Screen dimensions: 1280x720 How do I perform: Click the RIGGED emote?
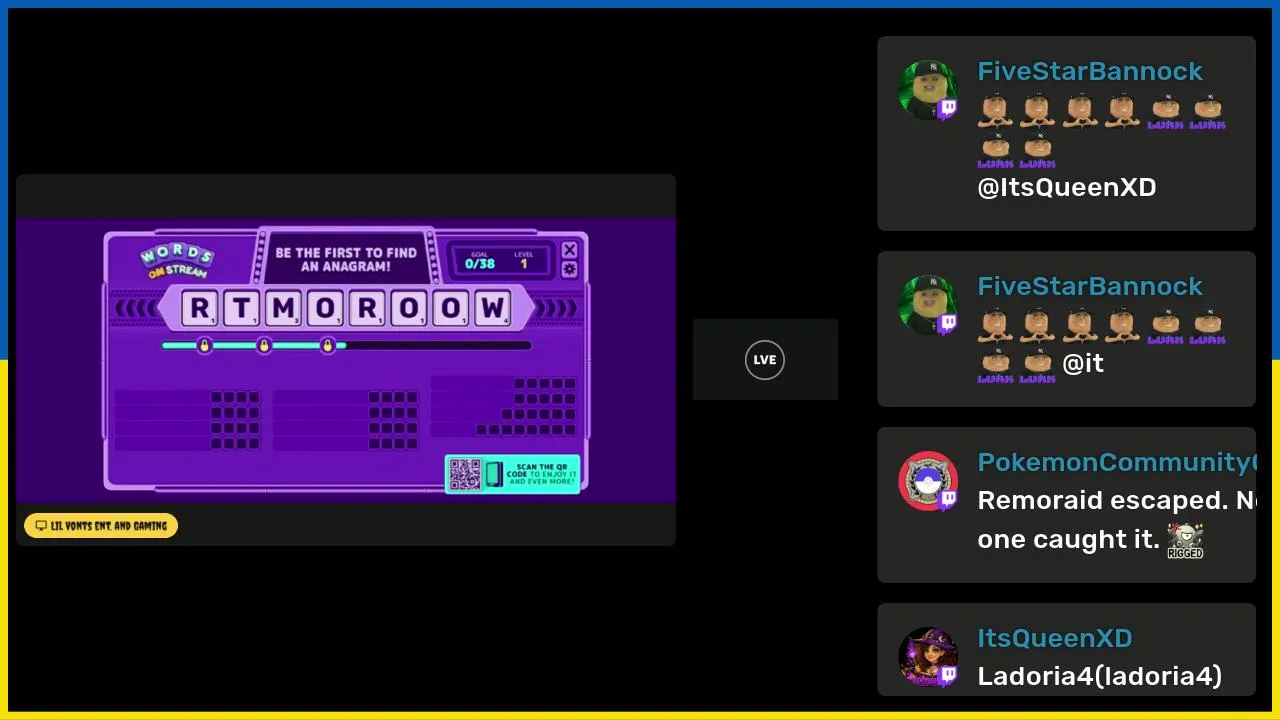tap(1185, 541)
